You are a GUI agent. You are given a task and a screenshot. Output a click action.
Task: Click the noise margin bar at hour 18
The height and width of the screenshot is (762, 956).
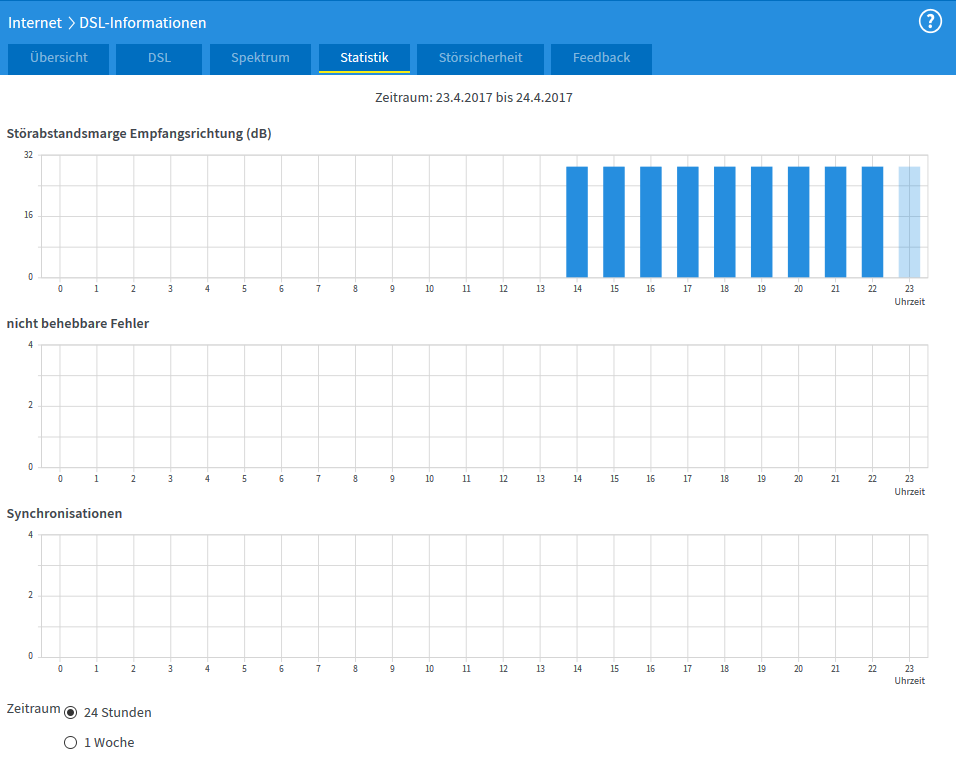(725, 222)
